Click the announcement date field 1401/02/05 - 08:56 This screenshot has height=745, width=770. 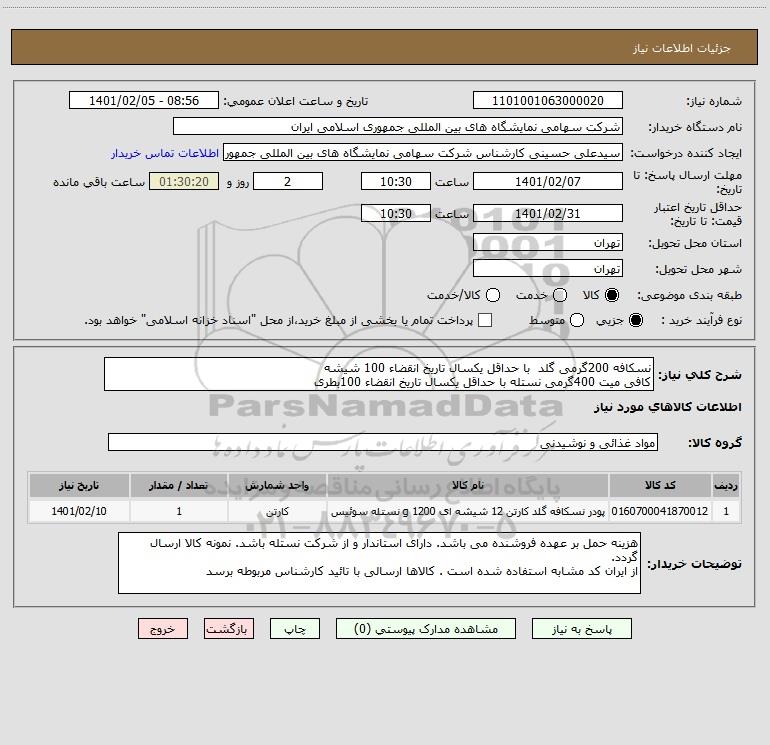coord(144,100)
